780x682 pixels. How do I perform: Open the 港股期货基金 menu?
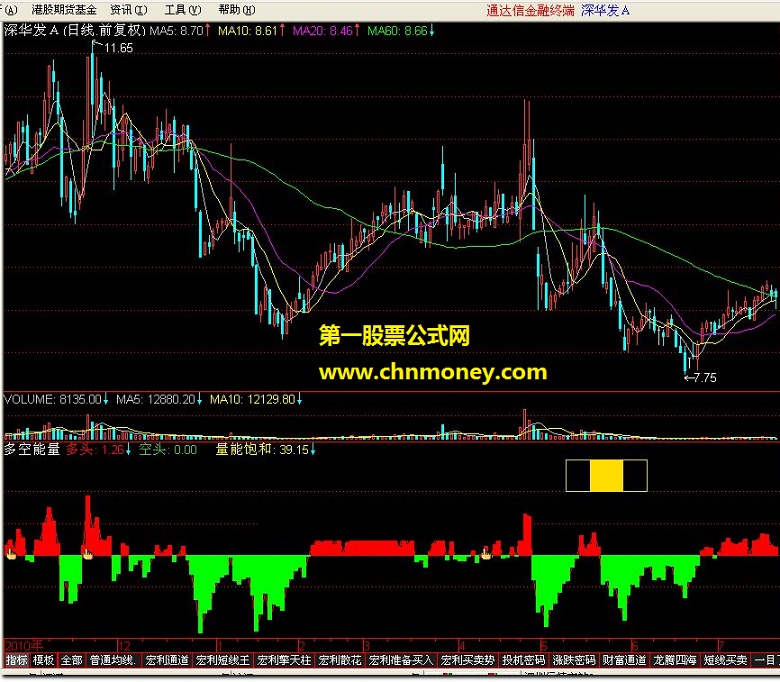[x=64, y=10]
